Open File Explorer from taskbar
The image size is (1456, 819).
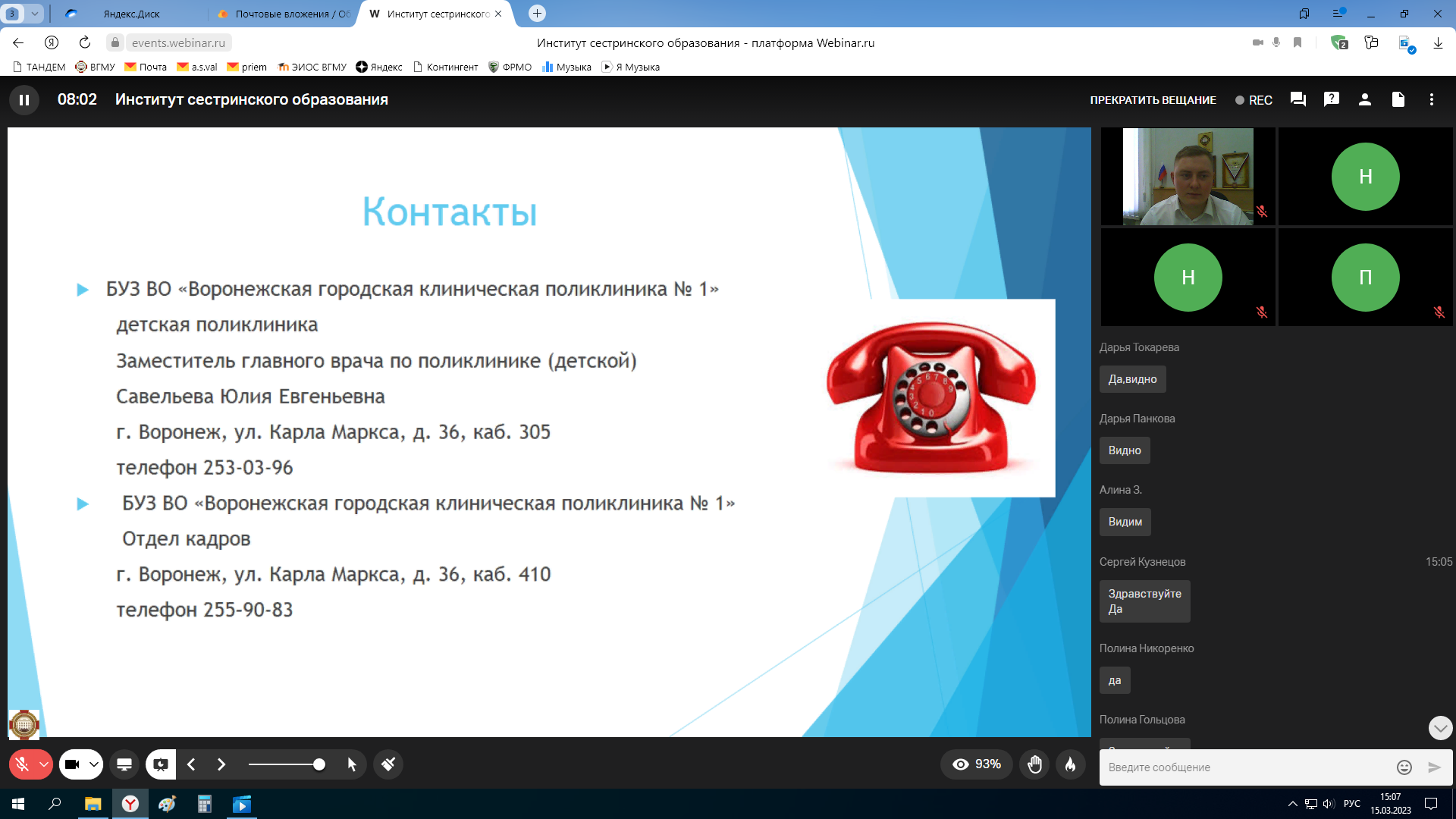pos(93,805)
